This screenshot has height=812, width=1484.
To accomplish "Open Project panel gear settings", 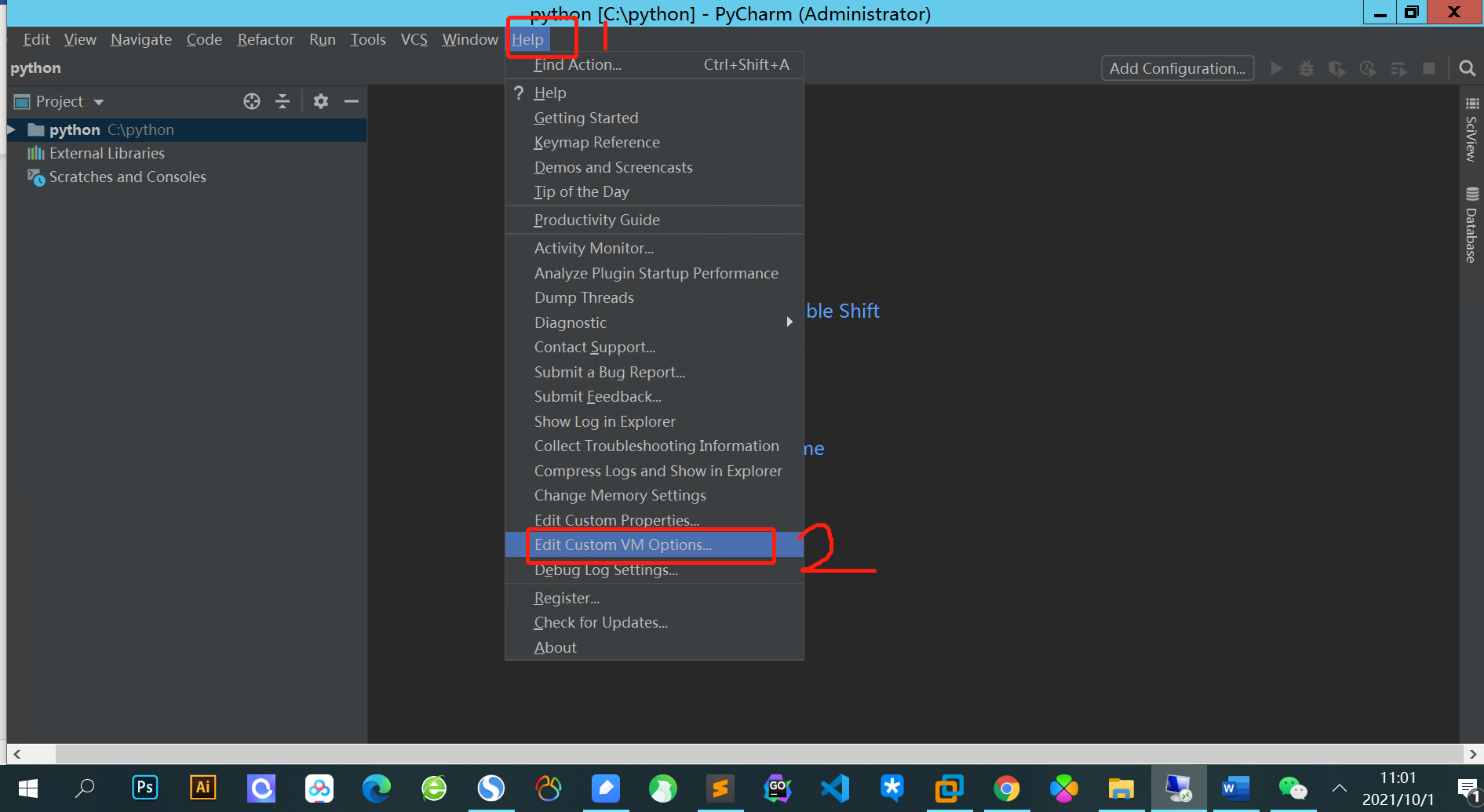I will 321,101.
